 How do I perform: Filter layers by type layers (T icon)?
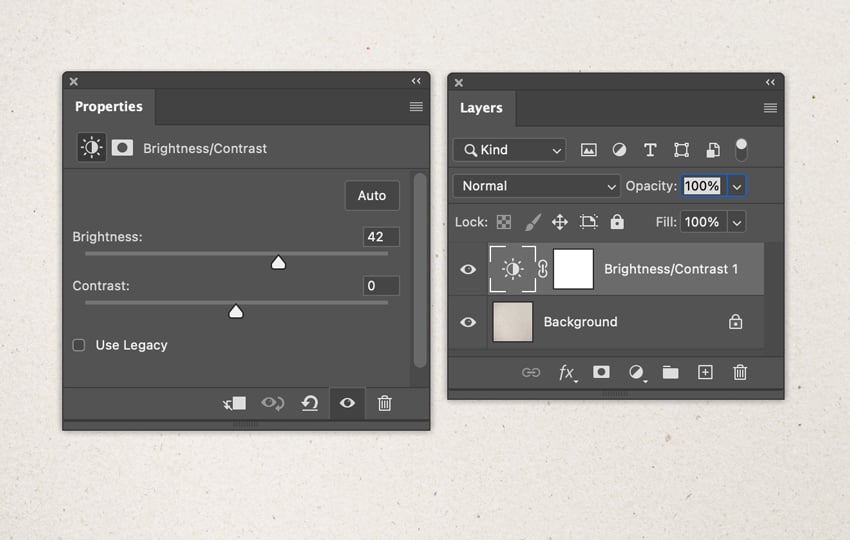650,150
